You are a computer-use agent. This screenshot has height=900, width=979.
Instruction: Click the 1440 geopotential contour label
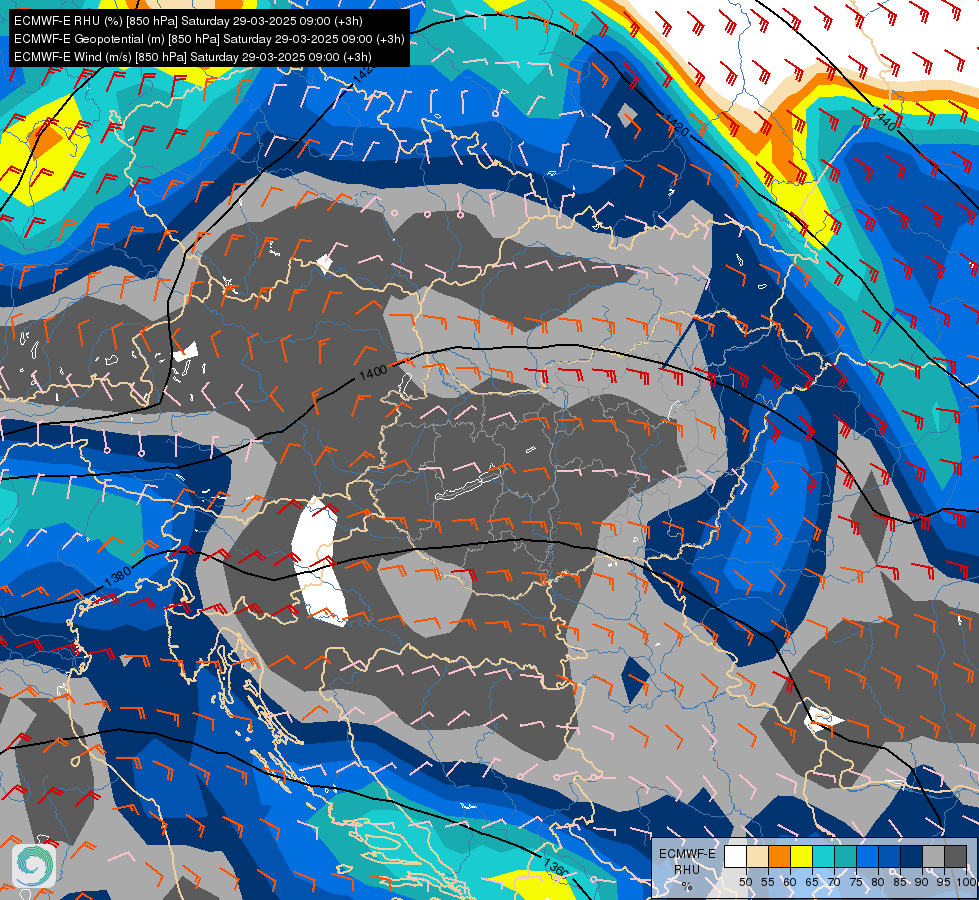click(x=883, y=119)
